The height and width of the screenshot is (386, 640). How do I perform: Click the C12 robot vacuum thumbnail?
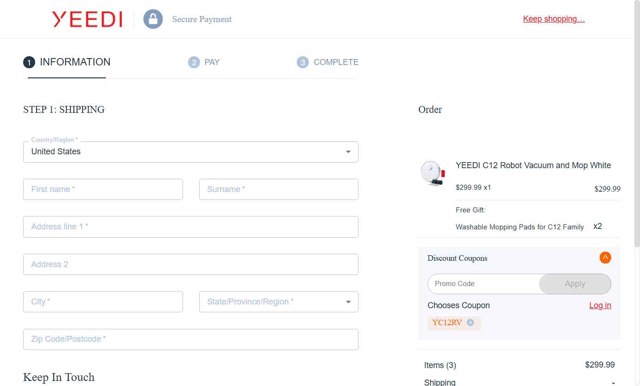433,173
